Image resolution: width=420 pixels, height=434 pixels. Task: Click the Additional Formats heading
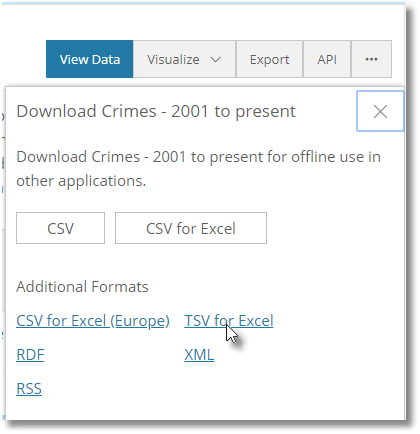click(x=82, y=287)
